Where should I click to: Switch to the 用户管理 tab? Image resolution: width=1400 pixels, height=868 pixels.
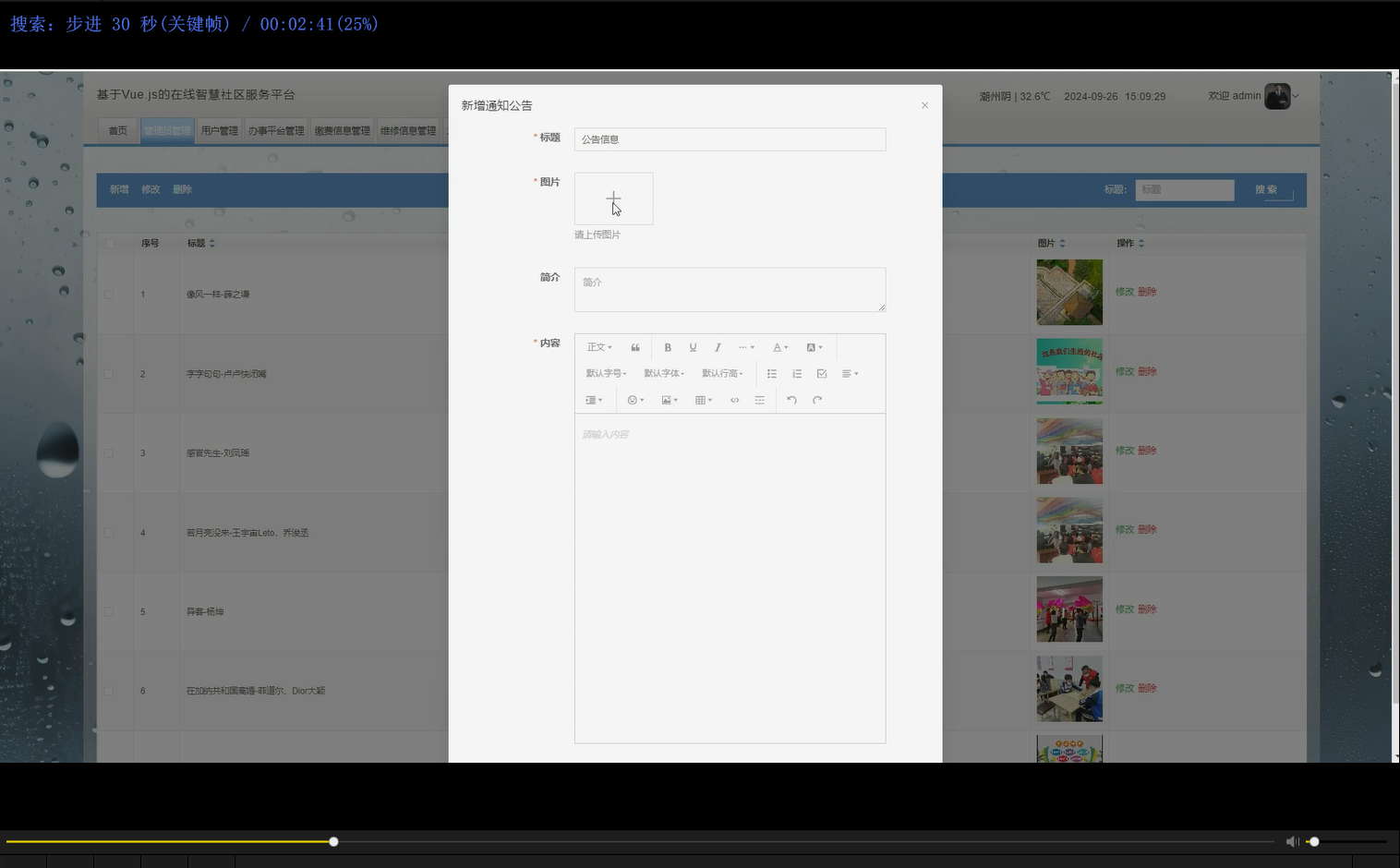pyautogui.click(x=220, y=131)
